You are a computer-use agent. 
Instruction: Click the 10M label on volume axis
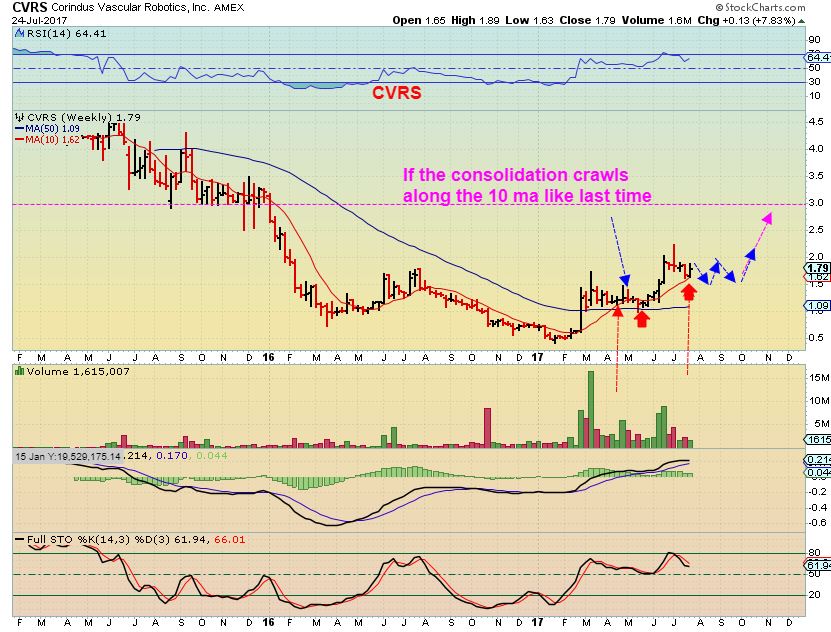[x=819, y=400]
